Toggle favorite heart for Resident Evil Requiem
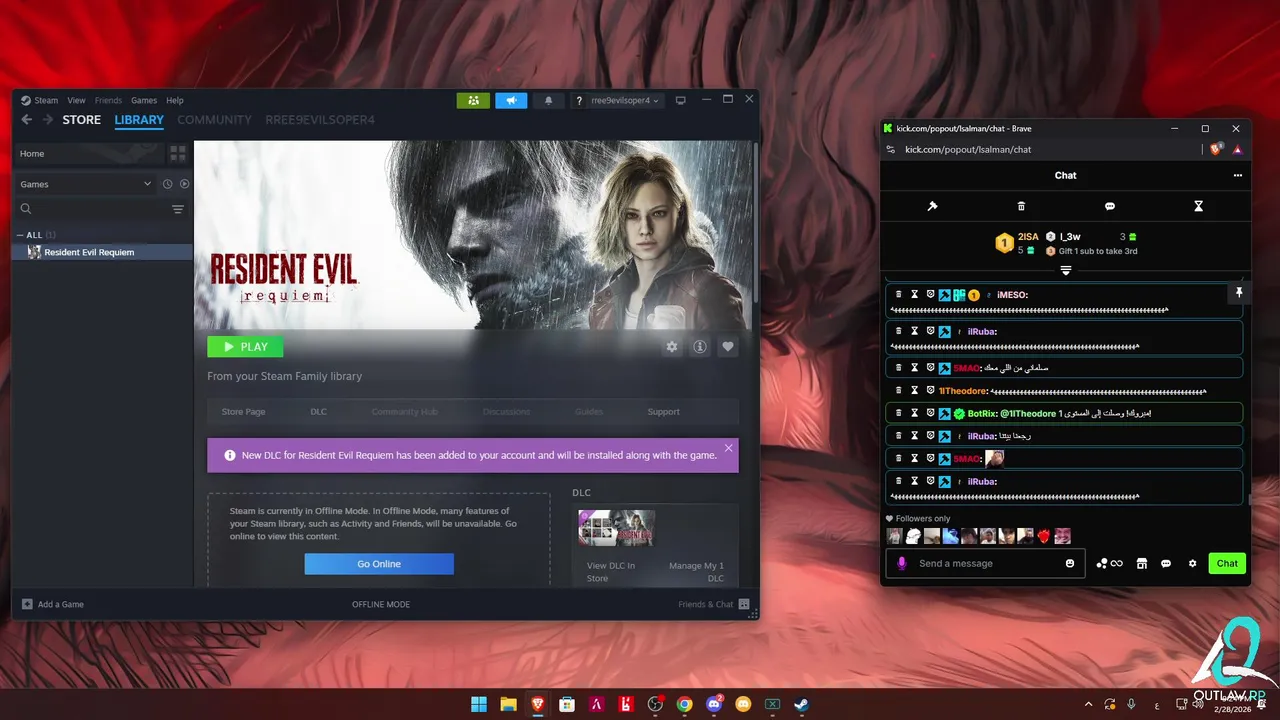The image size is (1280, 720). (x=728, y=347)
